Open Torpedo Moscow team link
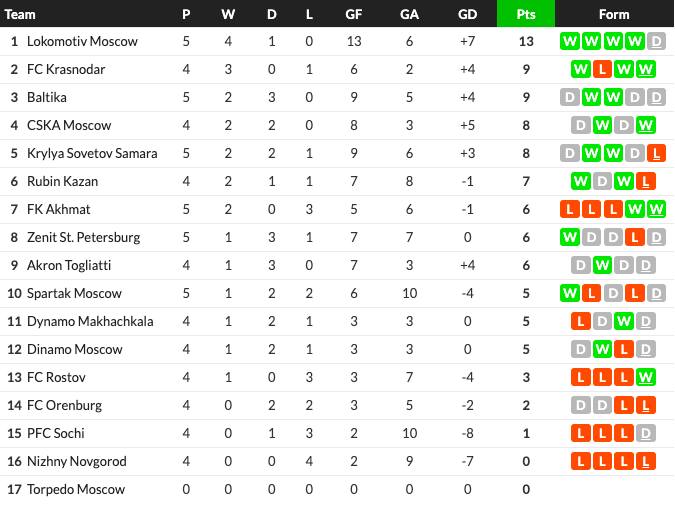Image resolution: width=675 pixels, height=510 pixels. 76,489
